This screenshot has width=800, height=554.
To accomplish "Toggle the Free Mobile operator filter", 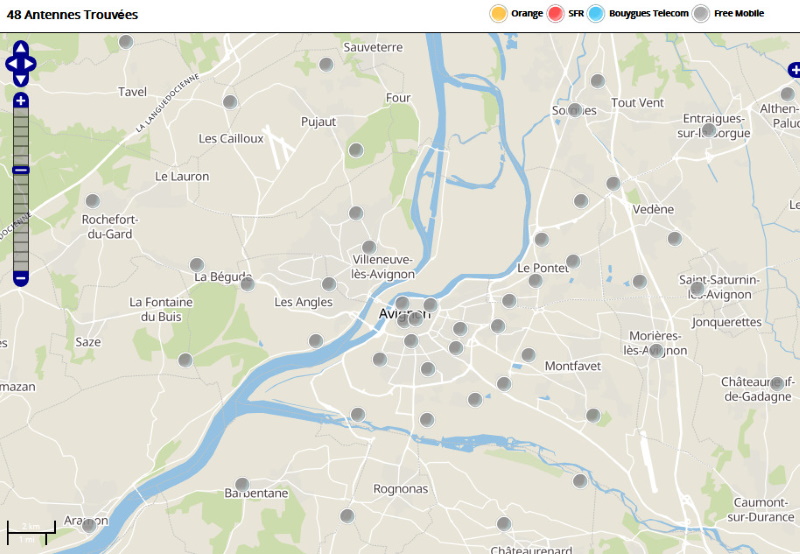I will point(702,14).
